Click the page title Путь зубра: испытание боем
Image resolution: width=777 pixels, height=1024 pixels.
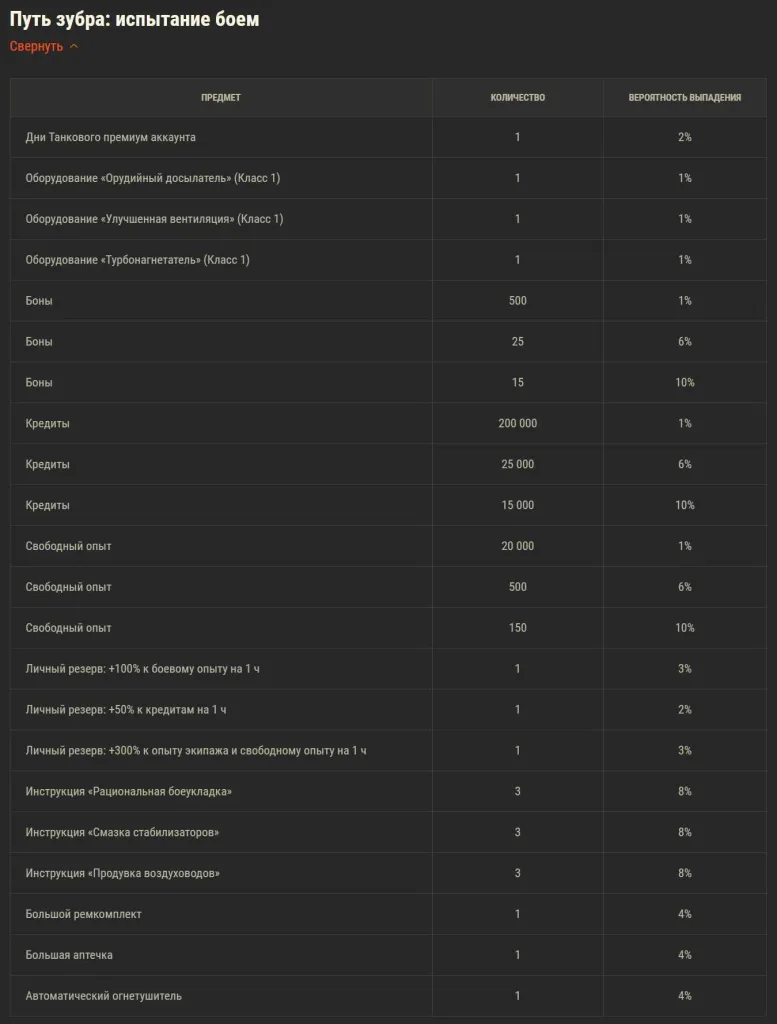(134, 19)
